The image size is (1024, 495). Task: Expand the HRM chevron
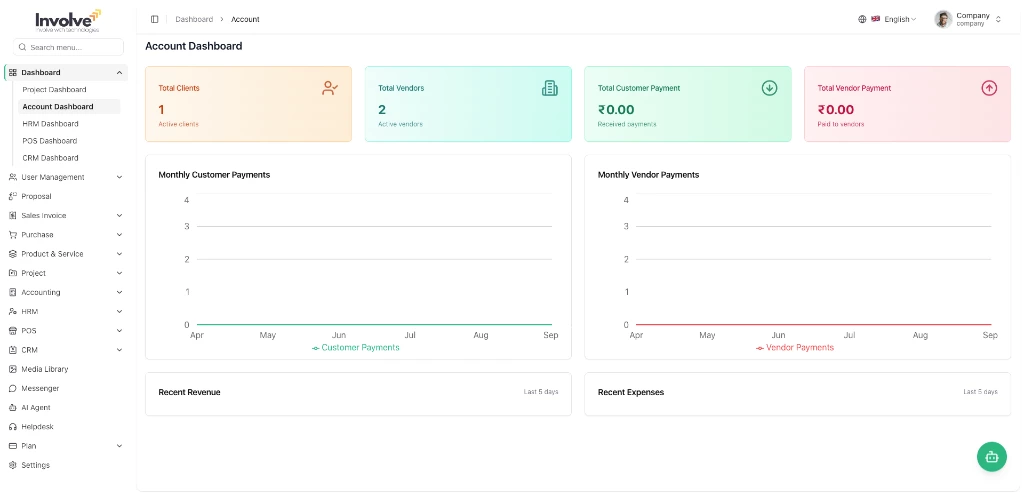119,311
